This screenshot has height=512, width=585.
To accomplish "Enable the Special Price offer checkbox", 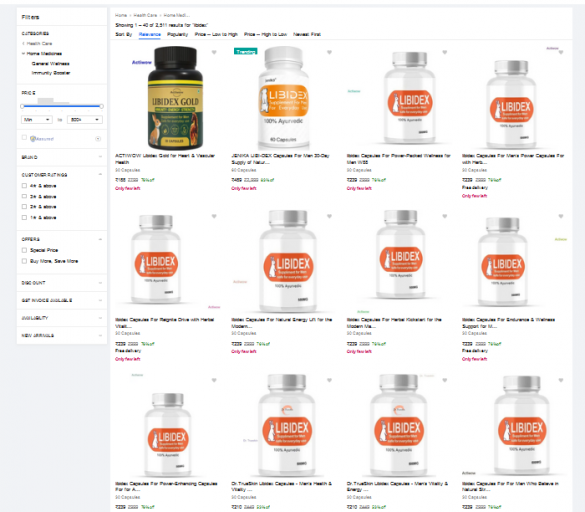I will (x=24, y=250).
